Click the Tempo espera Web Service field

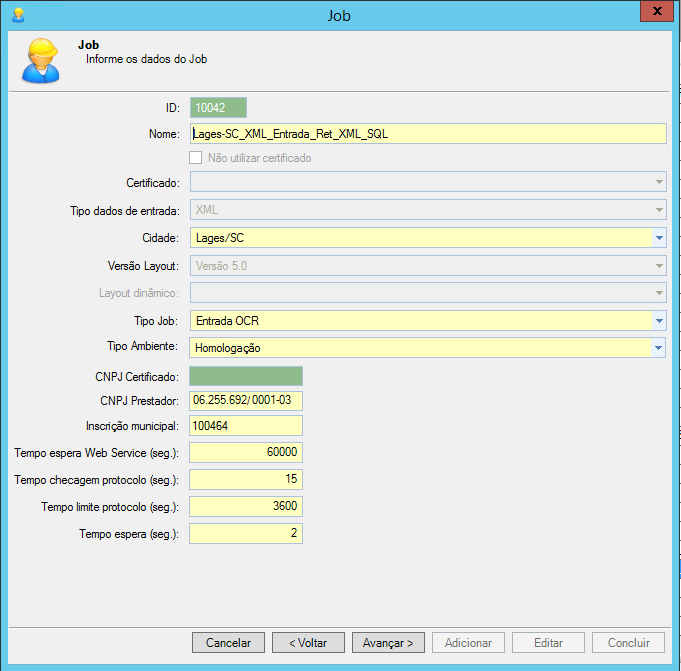pyautogui.click(x=245, y=453)
